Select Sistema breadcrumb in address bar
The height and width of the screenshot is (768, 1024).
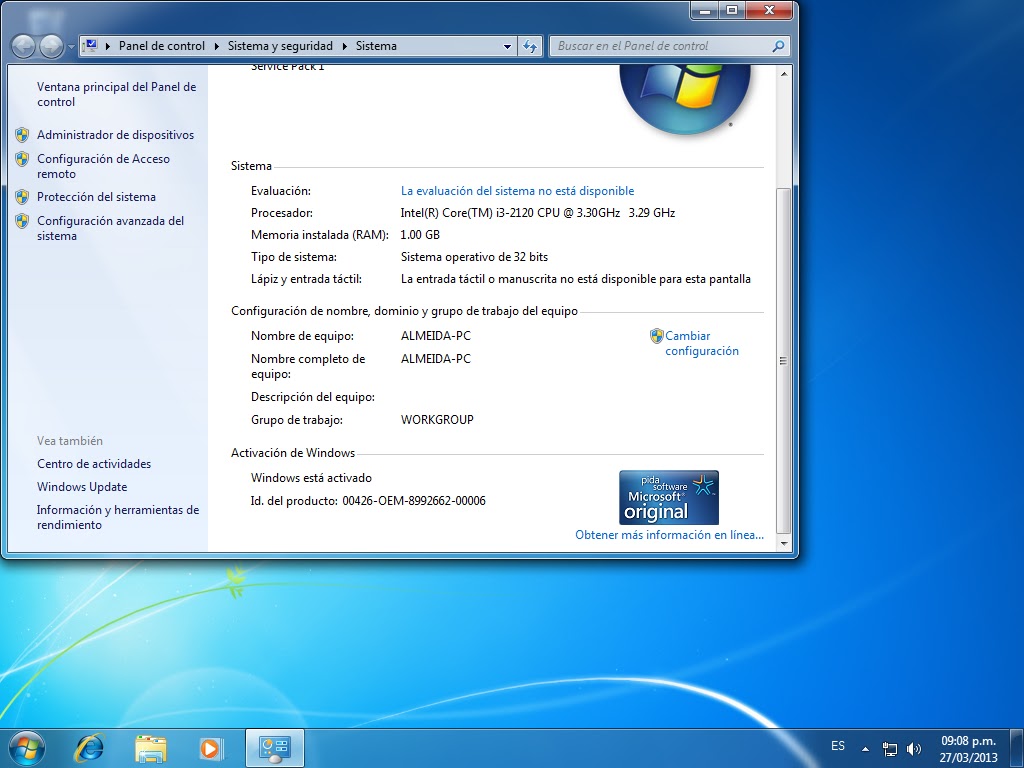[x=376, y=46]
